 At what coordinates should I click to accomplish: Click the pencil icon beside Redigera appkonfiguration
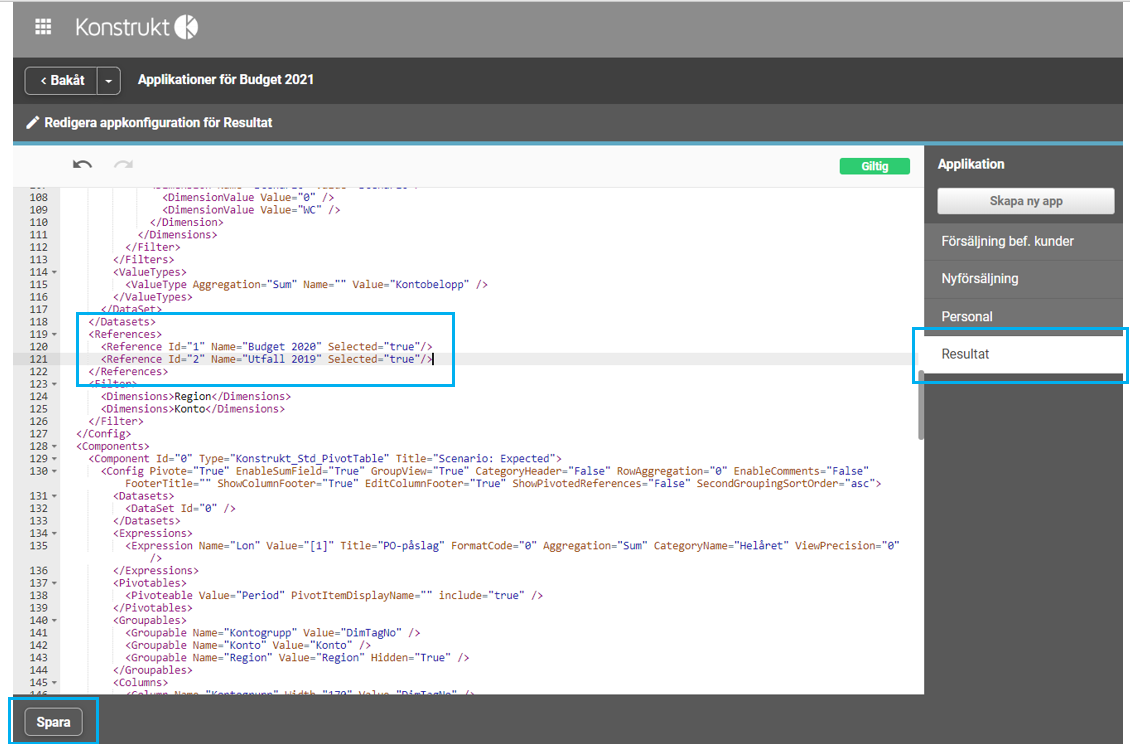pyautogui.click(x=31, y=123)
